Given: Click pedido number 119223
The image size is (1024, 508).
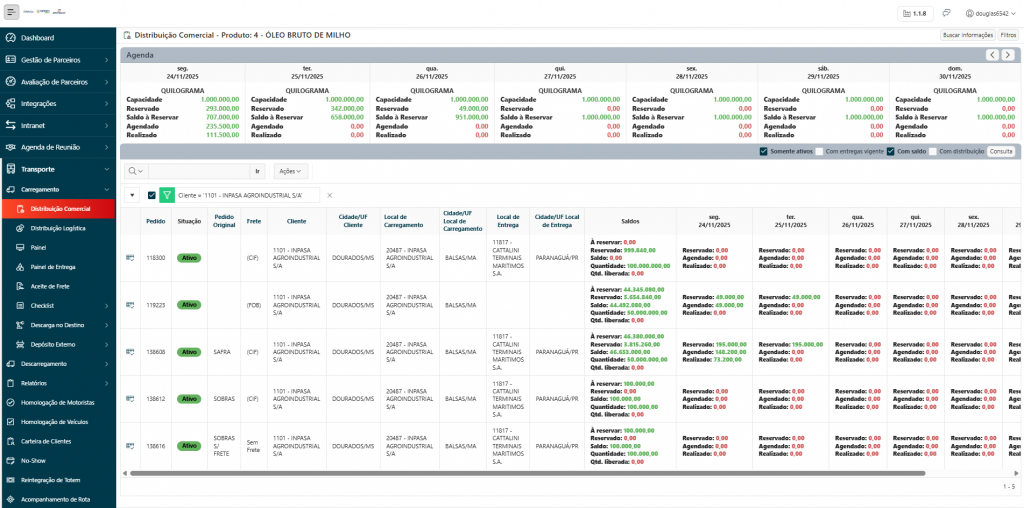Looking at the screenshot, I should 155,305.
